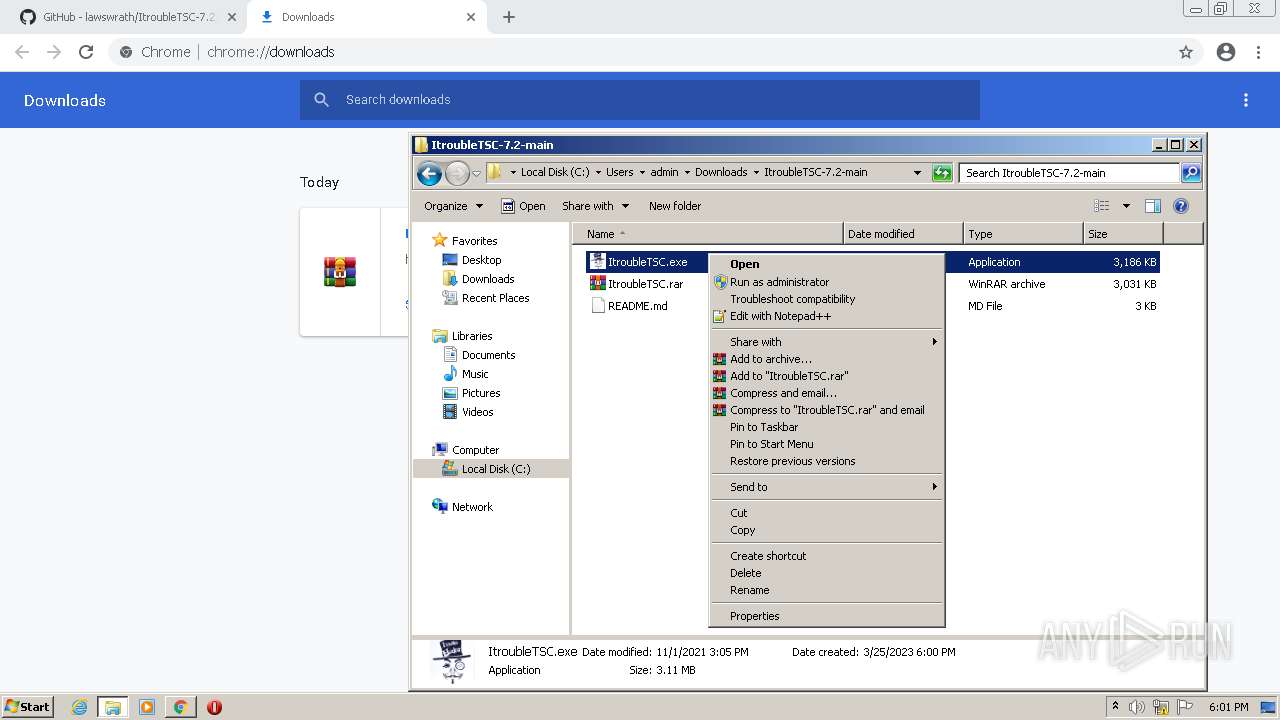
Task: Open Explorer help question mark icon
Action: tap(1181, 206)
